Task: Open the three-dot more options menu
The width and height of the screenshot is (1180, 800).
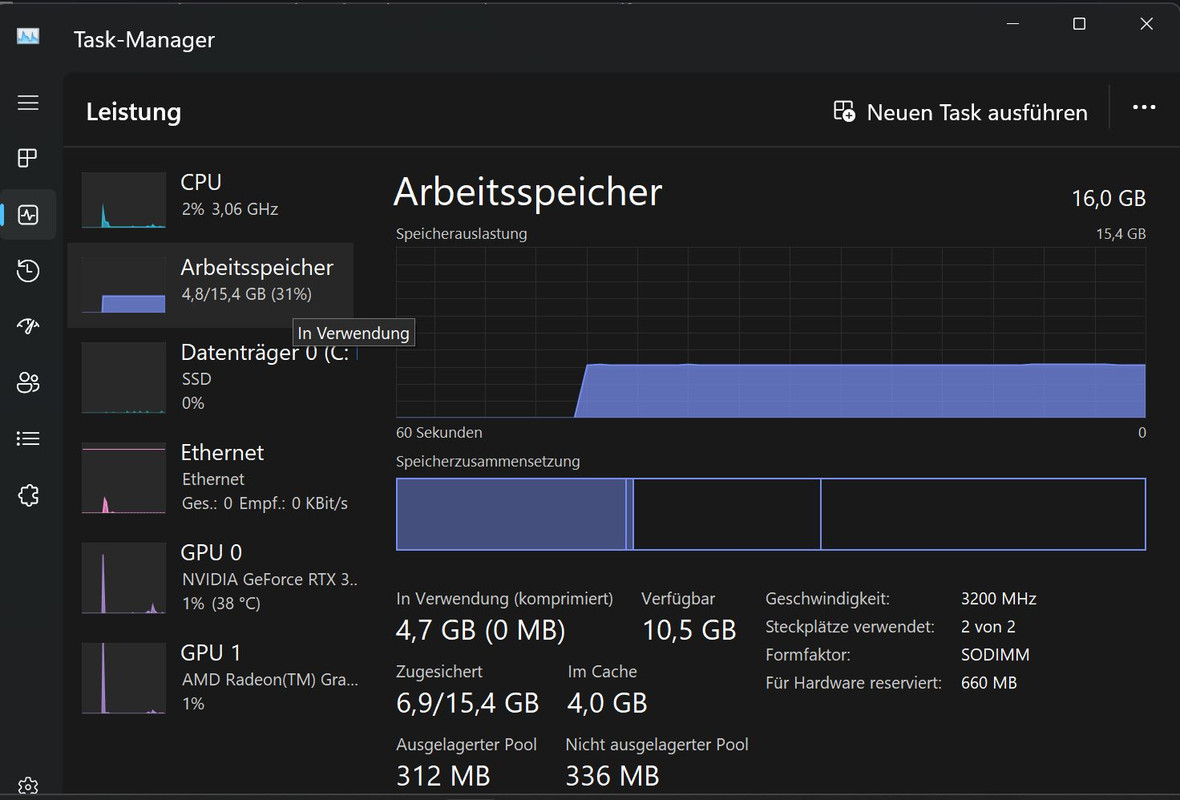Action: click(x=1144, y=108)
